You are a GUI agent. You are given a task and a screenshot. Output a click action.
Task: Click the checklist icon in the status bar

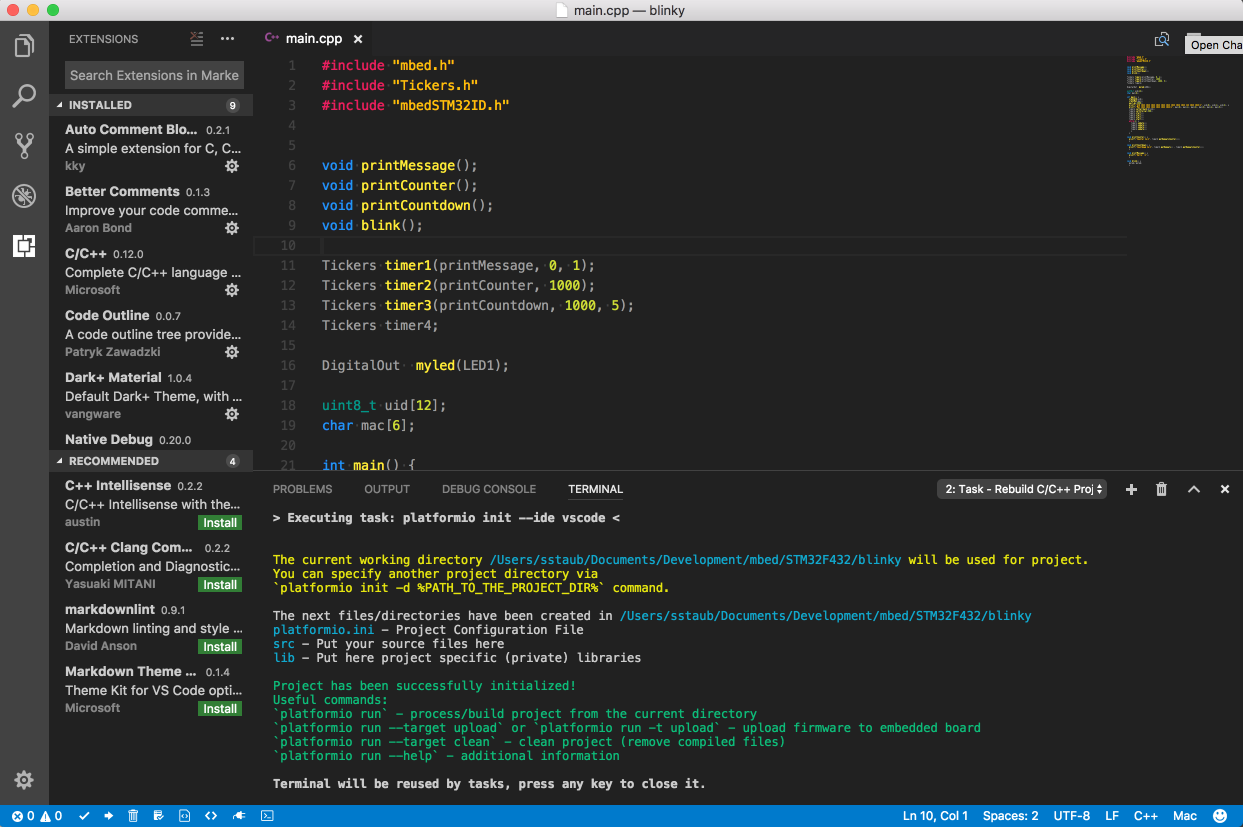coord(159,816)
